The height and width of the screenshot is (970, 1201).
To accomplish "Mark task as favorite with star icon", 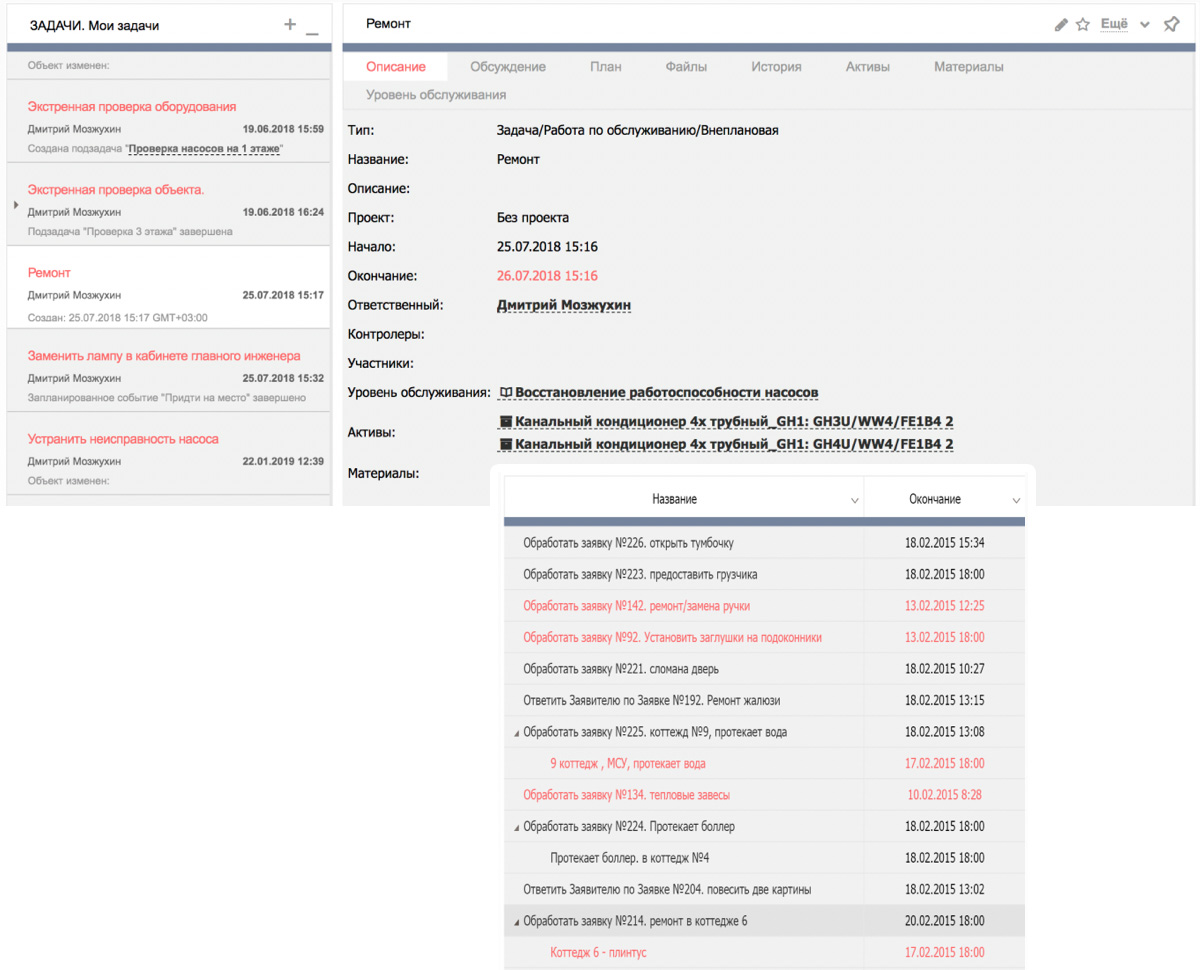I will (x=1082, y=25).
